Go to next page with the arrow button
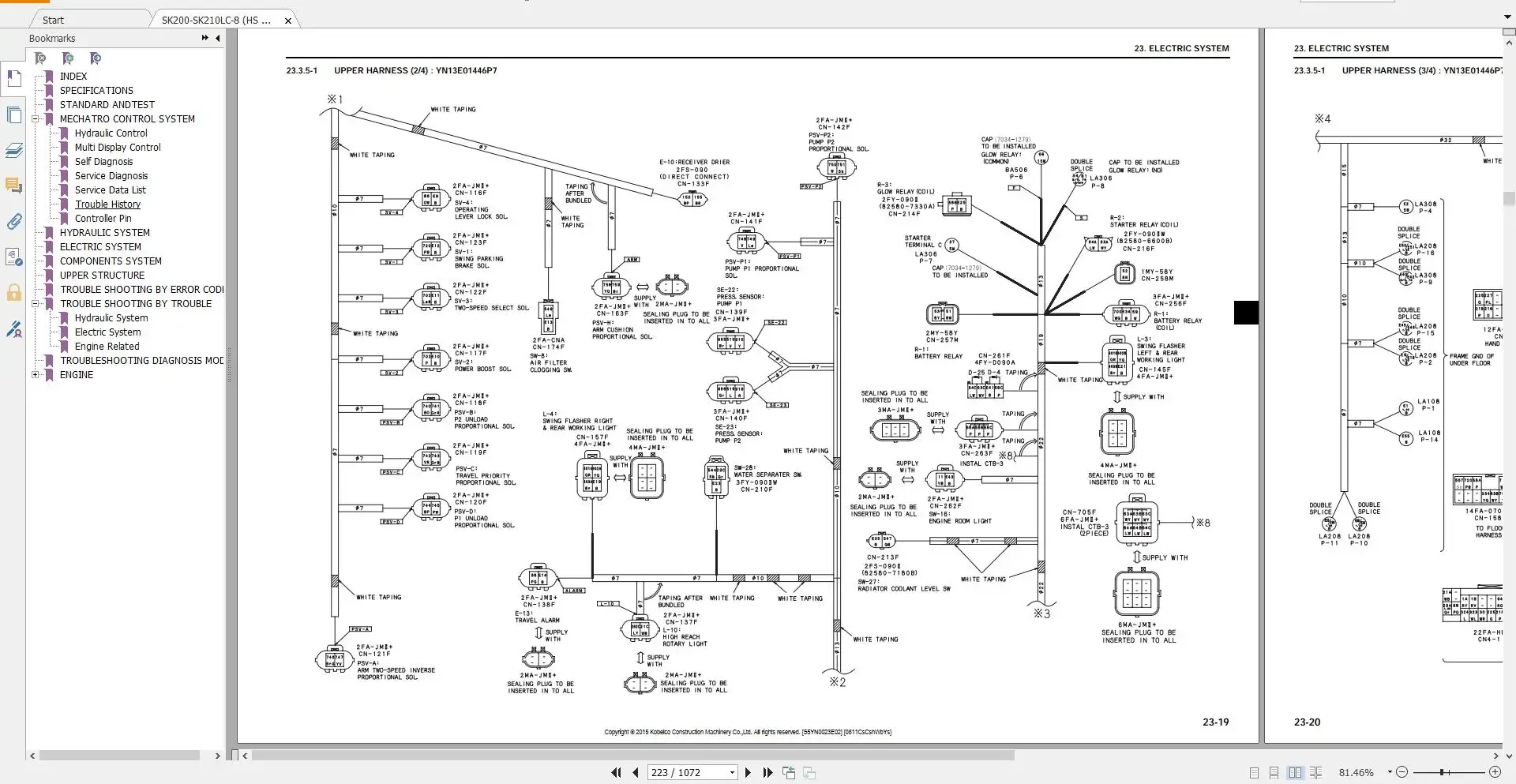 pyautogui.click(x=747, y=772)
